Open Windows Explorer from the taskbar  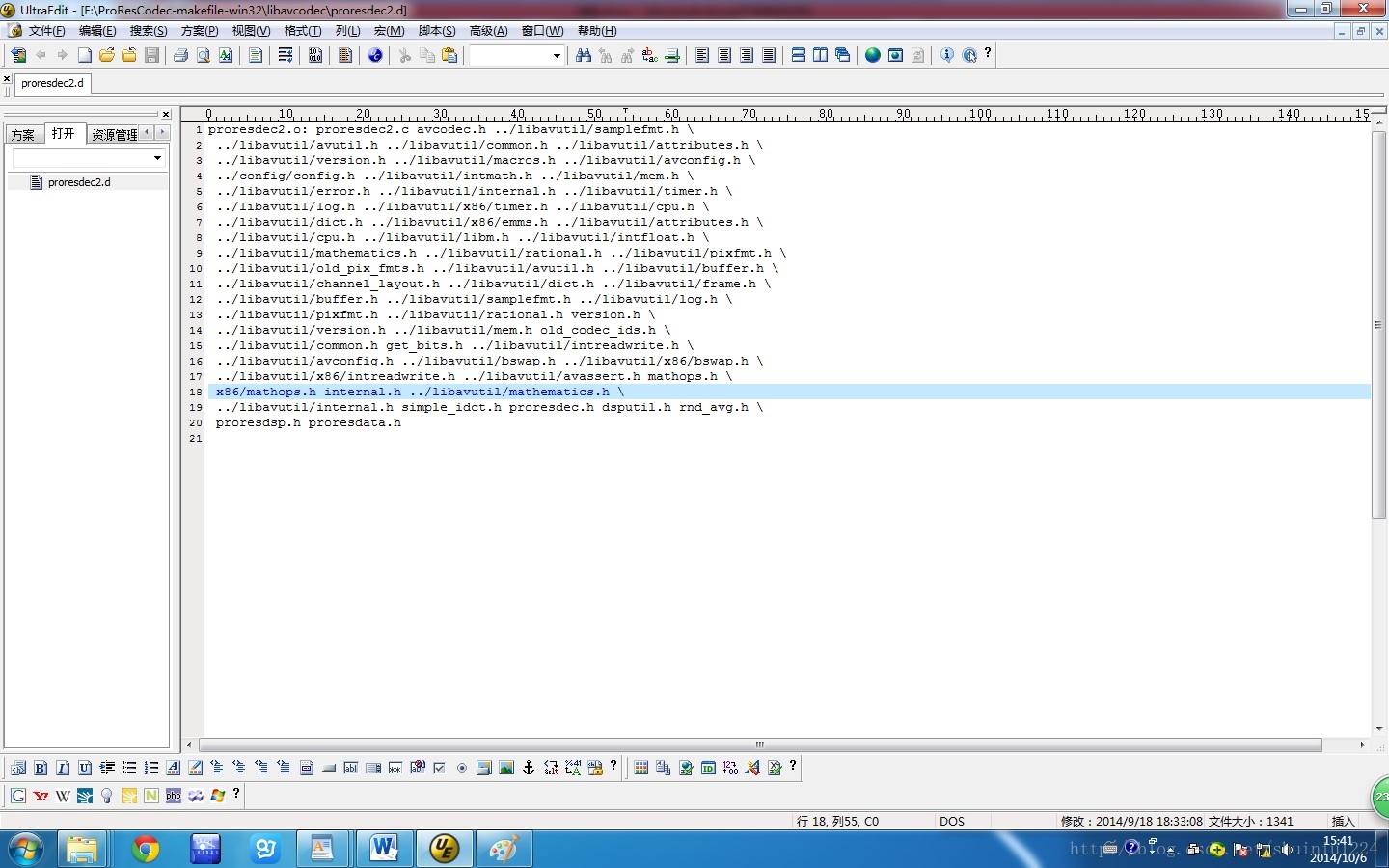[x=83, y=850]
